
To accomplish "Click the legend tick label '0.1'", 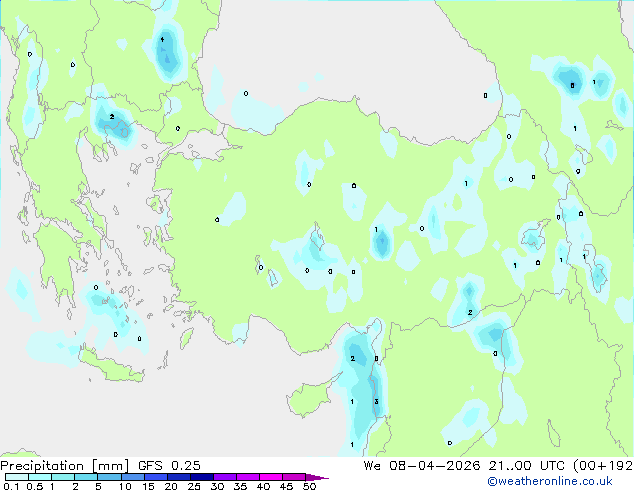I will pyautogui.click(x=11, y=486).
